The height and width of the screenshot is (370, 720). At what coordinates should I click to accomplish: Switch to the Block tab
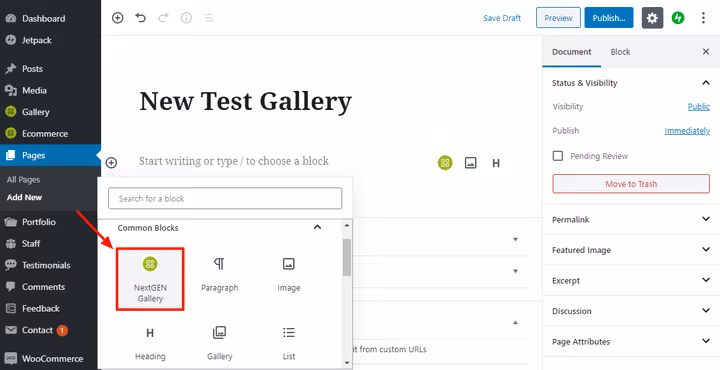(x=620, y=52)
